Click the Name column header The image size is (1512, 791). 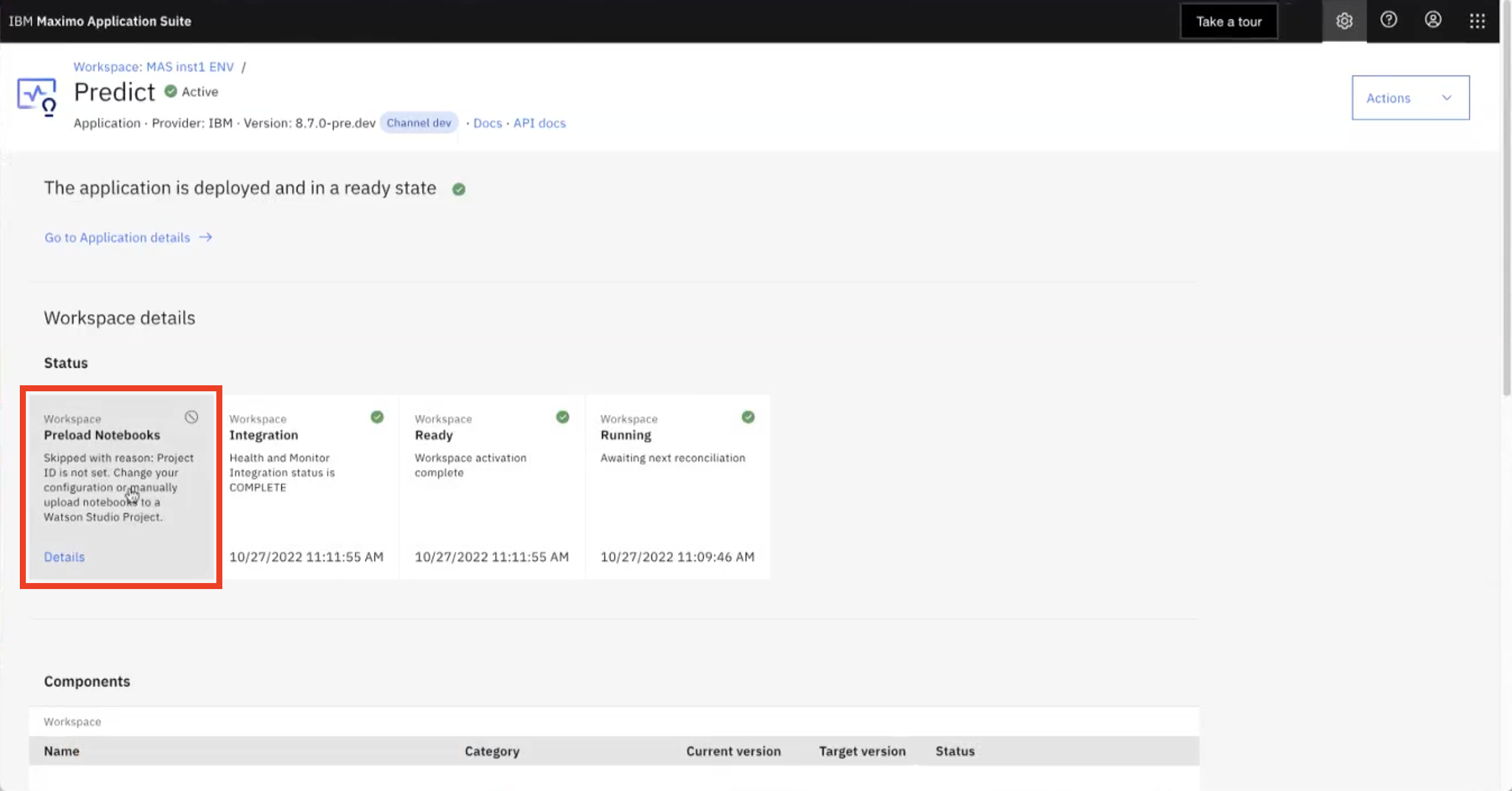pos(61,751)
